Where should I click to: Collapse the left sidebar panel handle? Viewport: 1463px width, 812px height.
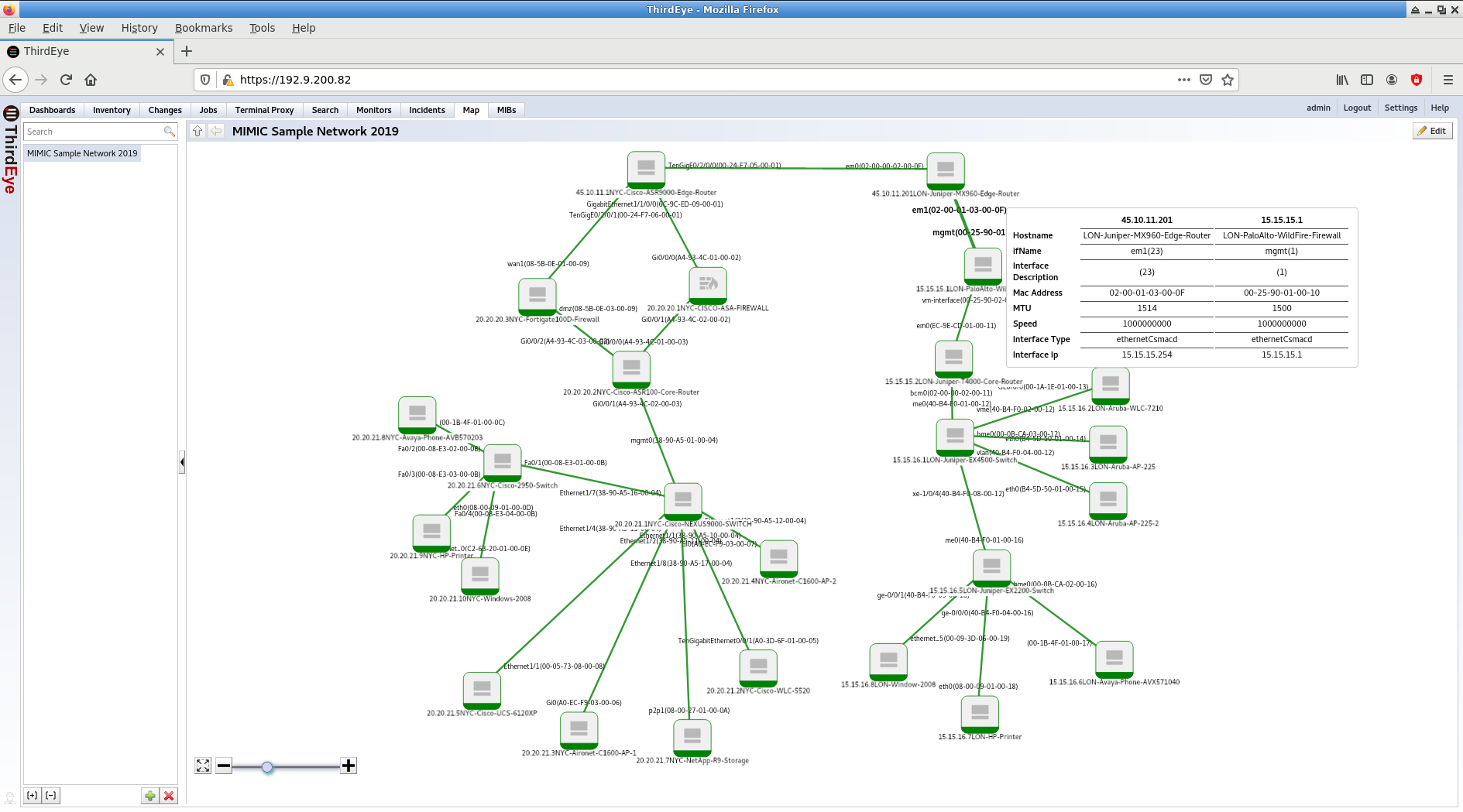[x=182, y=462]
